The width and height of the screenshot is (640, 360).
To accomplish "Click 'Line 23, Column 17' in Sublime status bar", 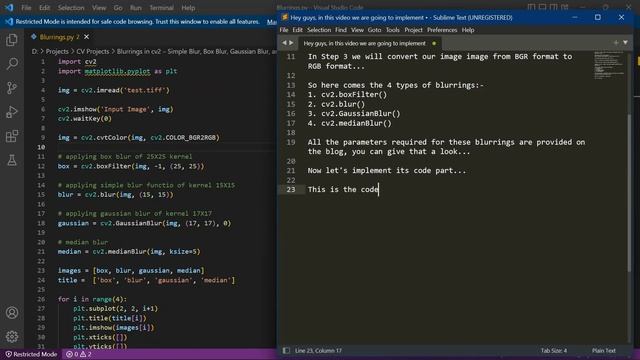I will 318,351.
